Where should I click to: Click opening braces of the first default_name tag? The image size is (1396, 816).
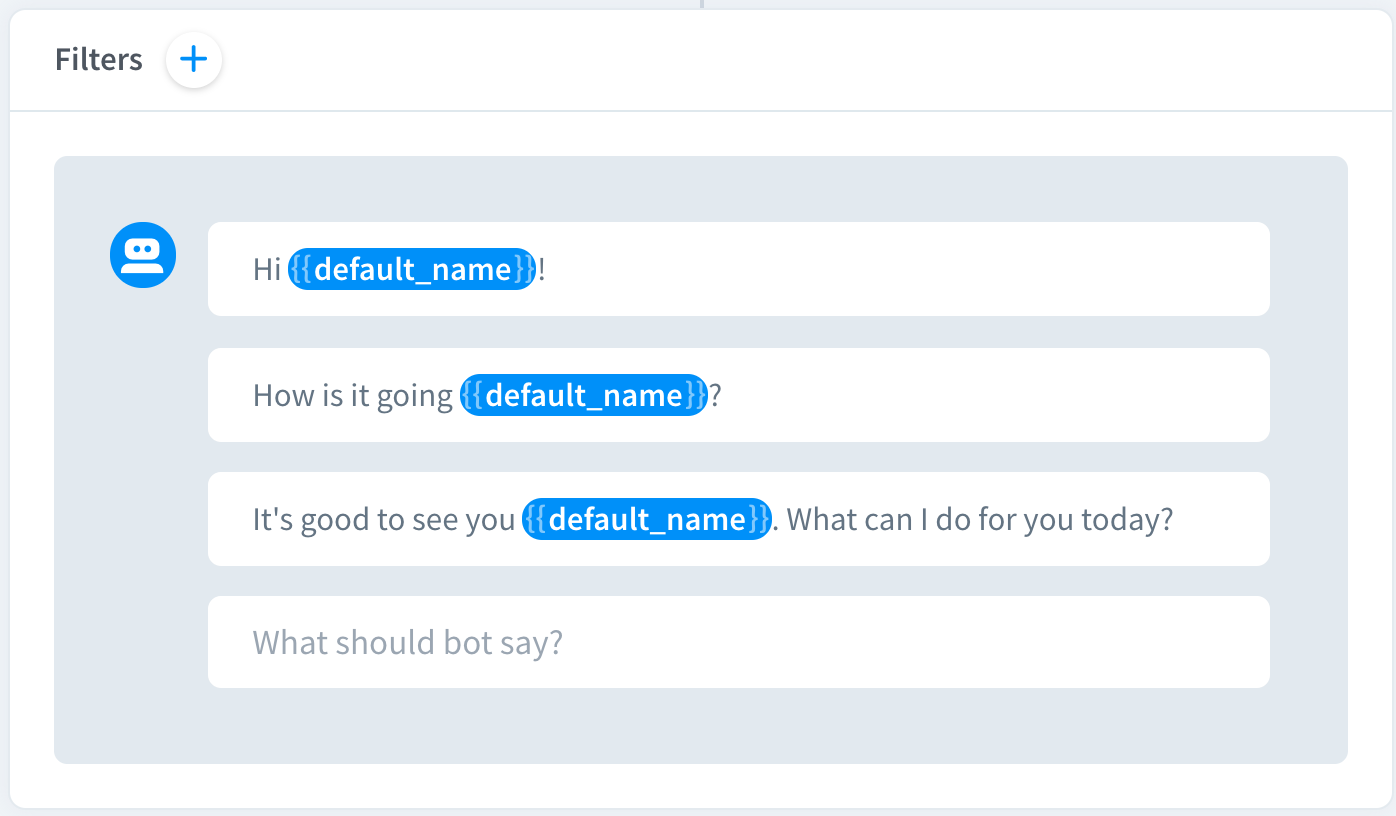(x=301, y=269)
